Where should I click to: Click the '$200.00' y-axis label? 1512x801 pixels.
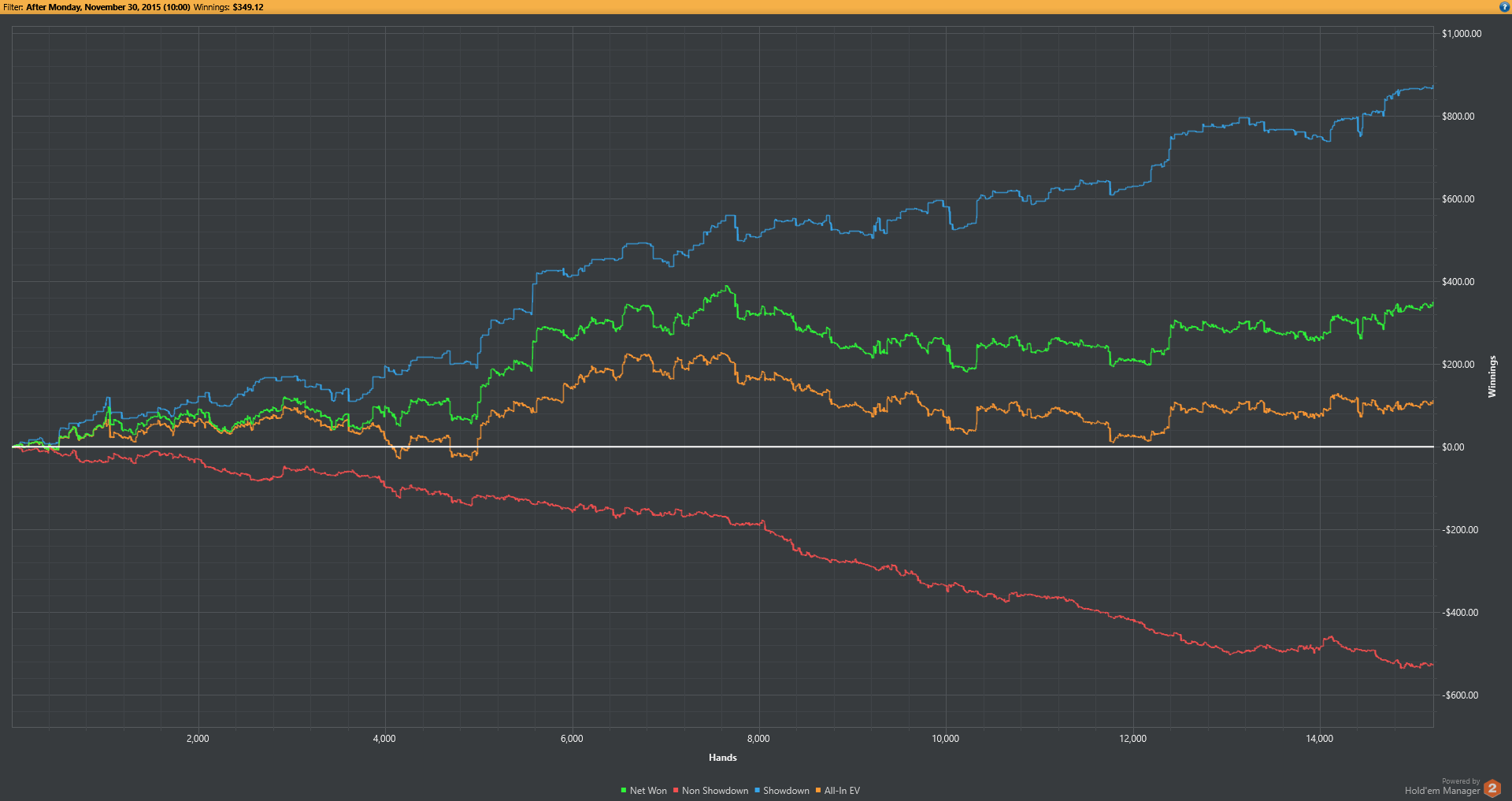(x=1458, y=365)
